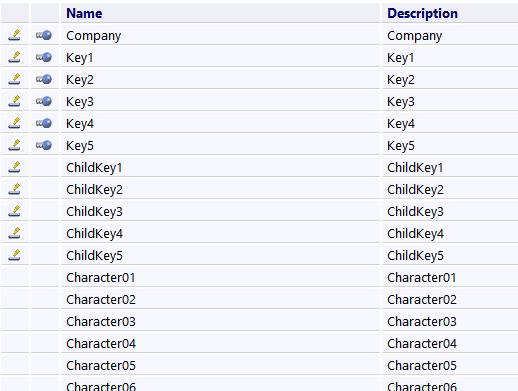Click the edit pencil icon for Company row
Viewport: 518px width, 391px height.
[14, 35]
